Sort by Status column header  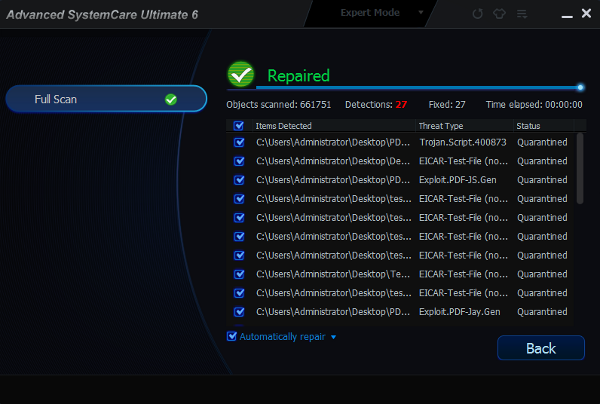[x=528, y=126]
